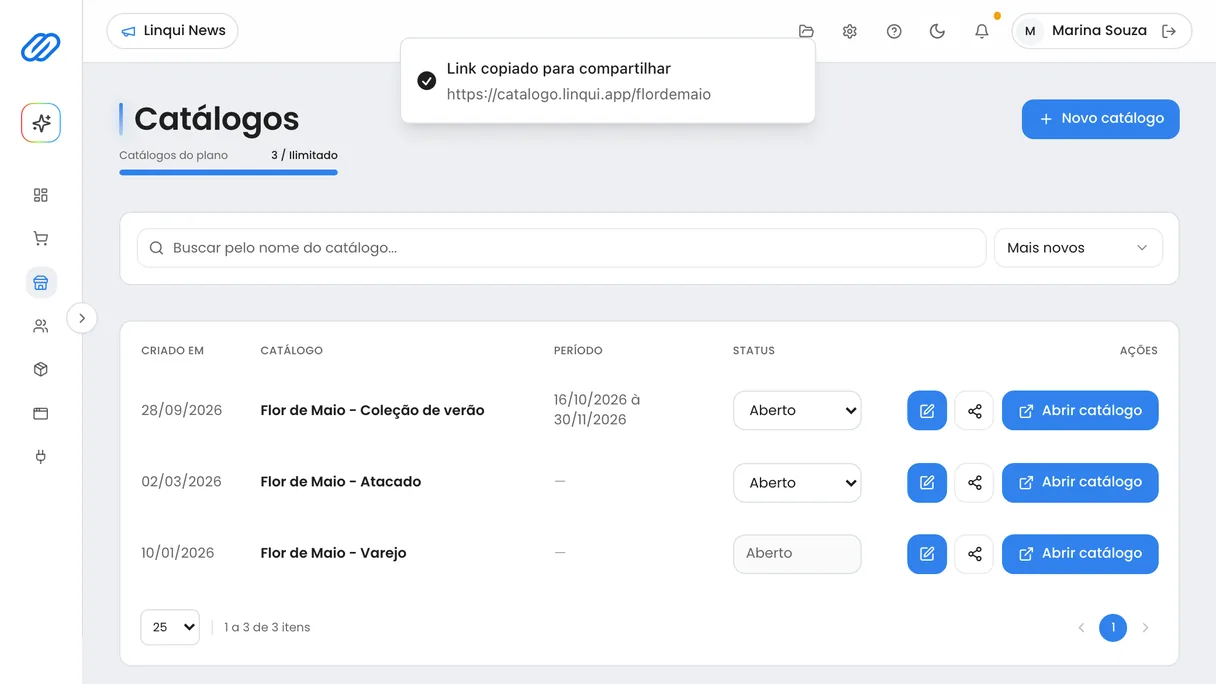Focus the catalog name search field
This screenshot has width=1216, height=684.
(562, 248)
